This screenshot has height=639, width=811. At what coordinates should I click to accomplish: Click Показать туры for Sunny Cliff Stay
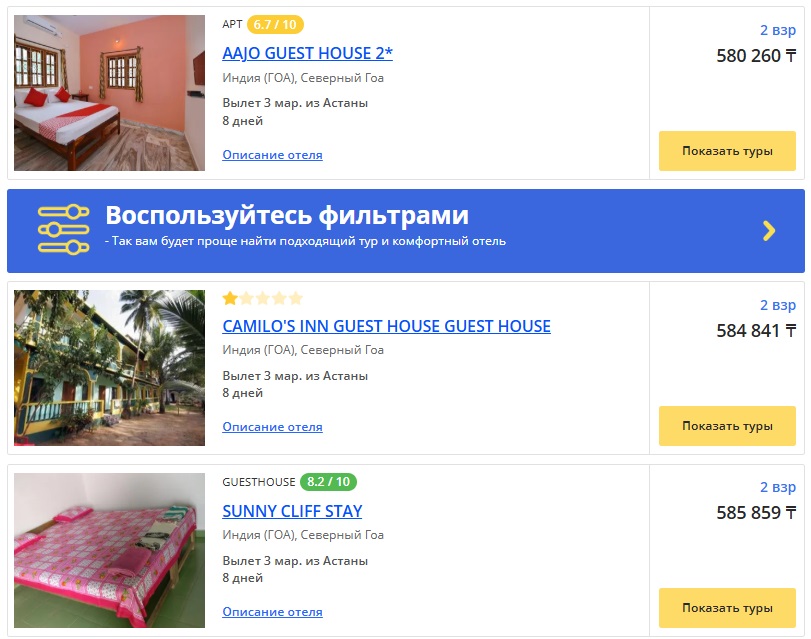(x=727, y=608)
